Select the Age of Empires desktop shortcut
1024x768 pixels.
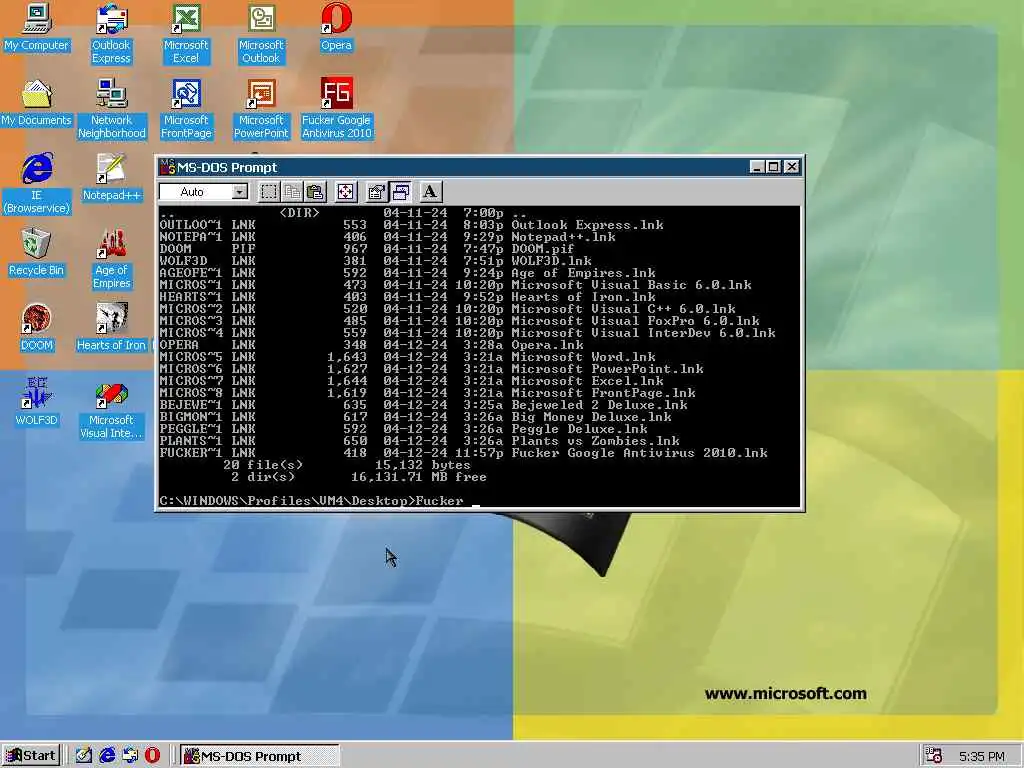(112, 259)
